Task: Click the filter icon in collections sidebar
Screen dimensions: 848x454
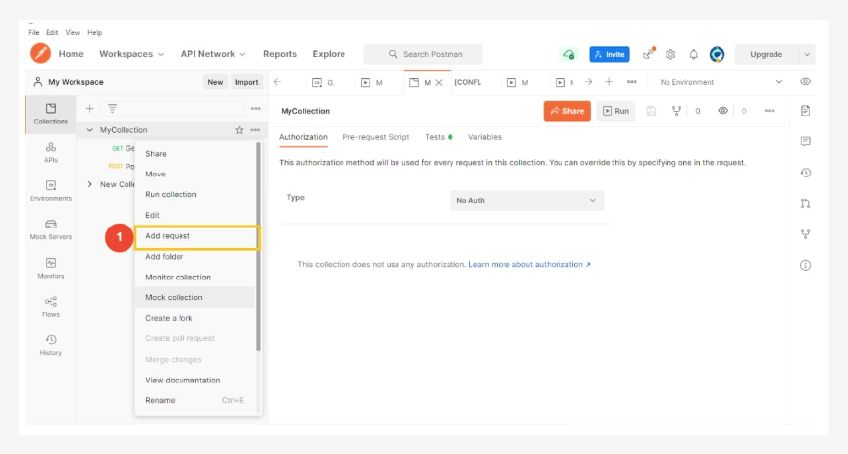Action: pyautogui.click(x=112, y=108)
